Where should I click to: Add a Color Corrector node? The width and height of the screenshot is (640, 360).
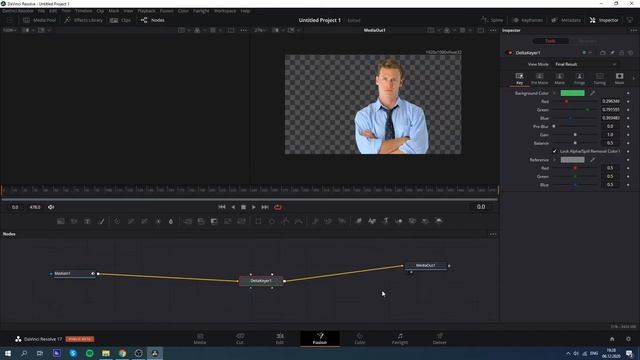click(117, 221)
